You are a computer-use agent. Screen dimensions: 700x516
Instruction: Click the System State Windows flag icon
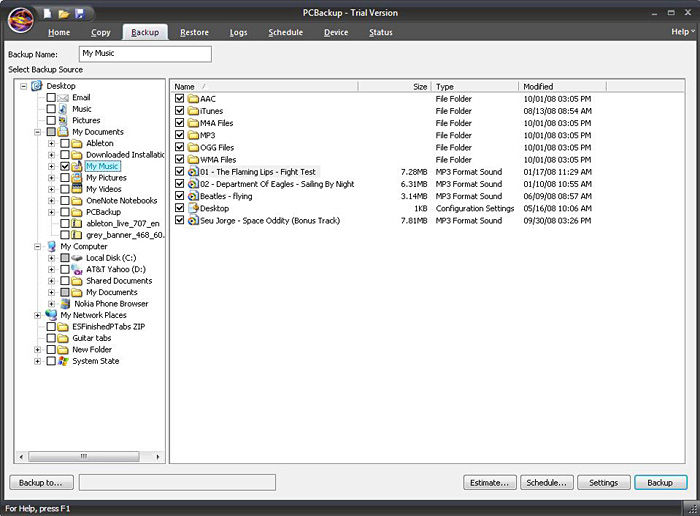point(63,361)
